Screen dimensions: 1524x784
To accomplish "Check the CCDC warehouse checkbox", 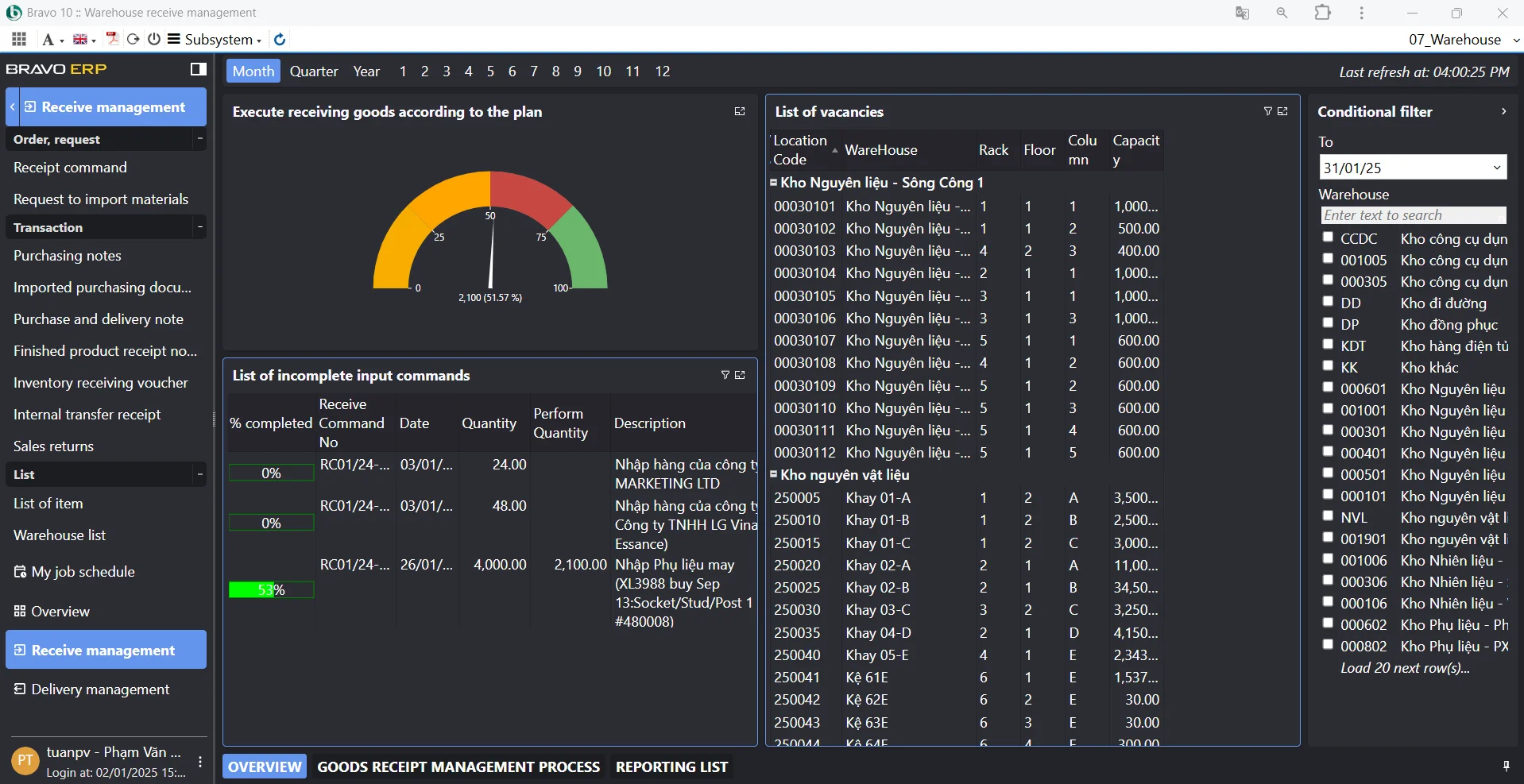I will click(1328, 237).
